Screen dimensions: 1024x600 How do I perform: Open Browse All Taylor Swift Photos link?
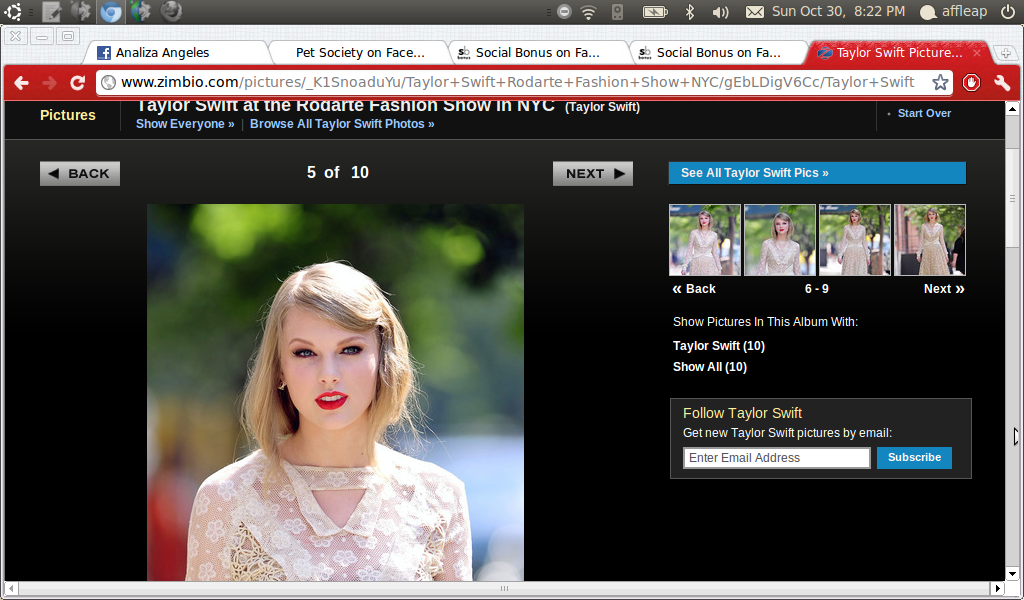tap(342, 124)
